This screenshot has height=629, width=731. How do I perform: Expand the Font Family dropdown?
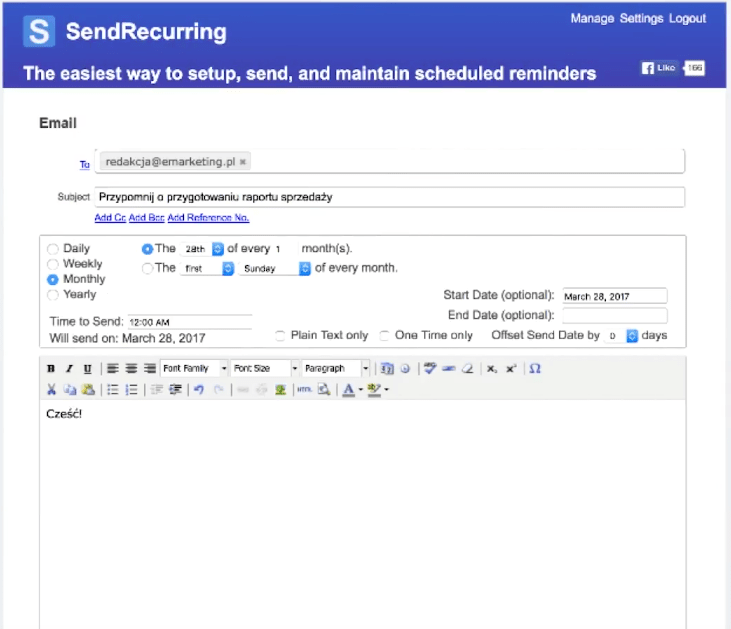(194, 368)
